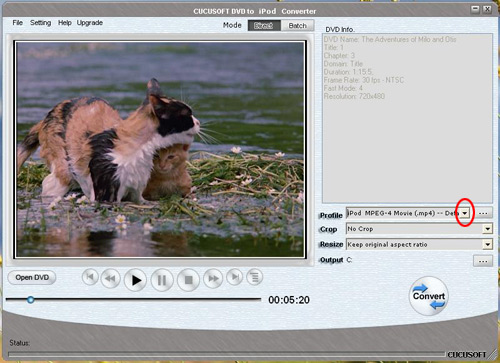Rewind using the fast-backward icon
The height and width of the screenshot is (363, 500).
pos(110,278)
